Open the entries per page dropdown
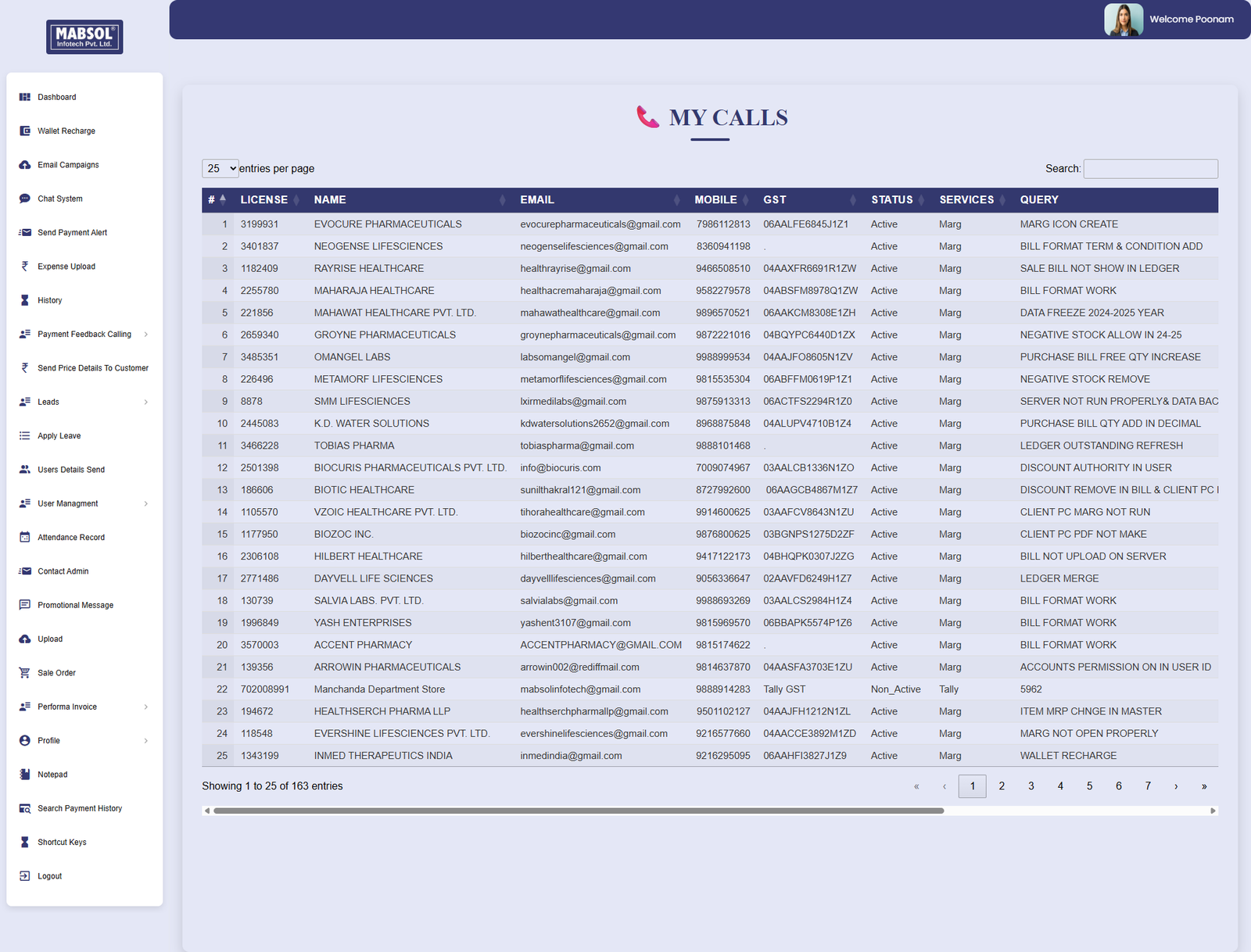1251x952 pixels. coord(220,169)
